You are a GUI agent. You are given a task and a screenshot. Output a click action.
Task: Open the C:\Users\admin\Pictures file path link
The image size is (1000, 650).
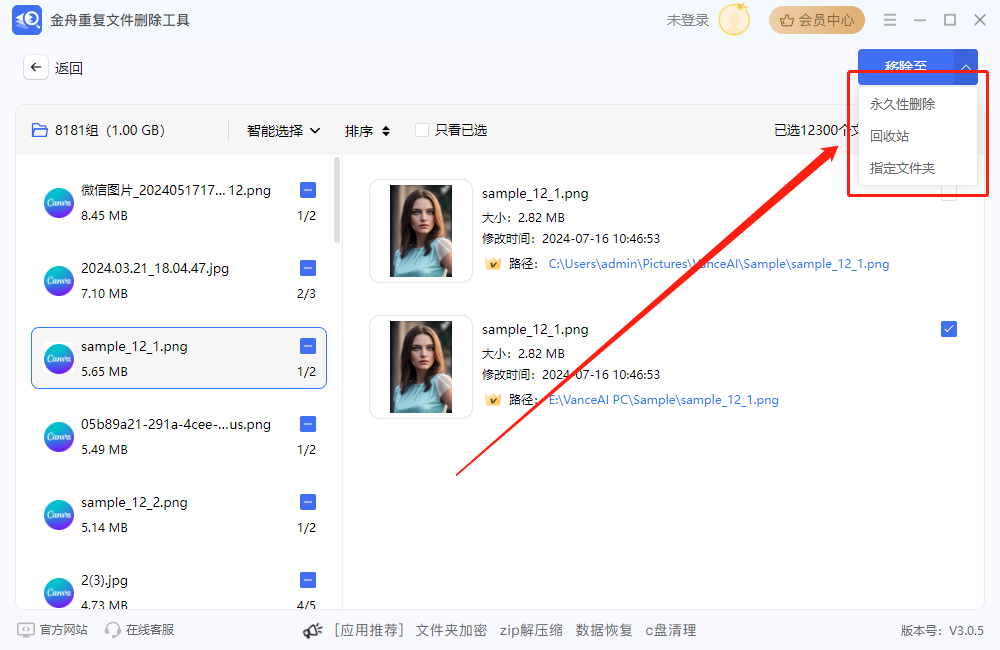pos(719,263)
